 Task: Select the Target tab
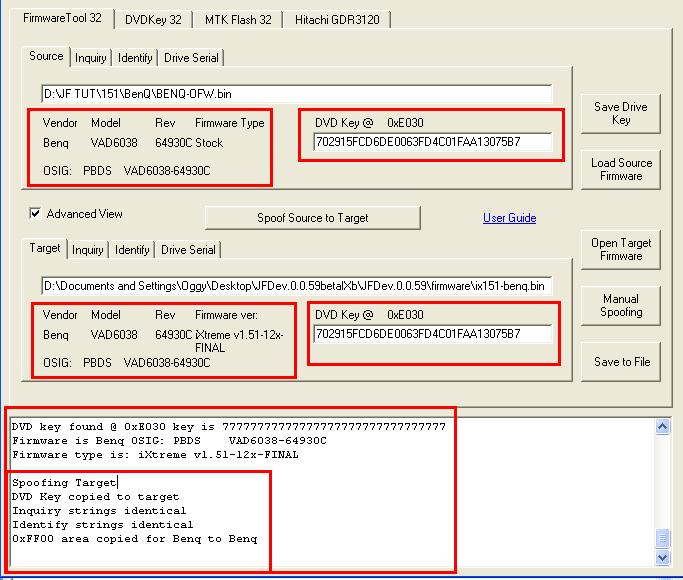pos(44,248)
